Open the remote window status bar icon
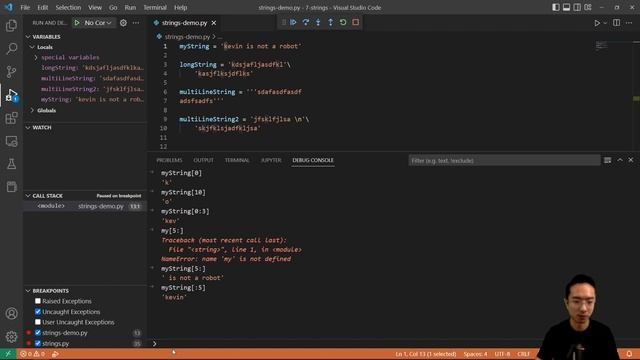640x360 pixels. pyautogui.click(x=8, y=354)
